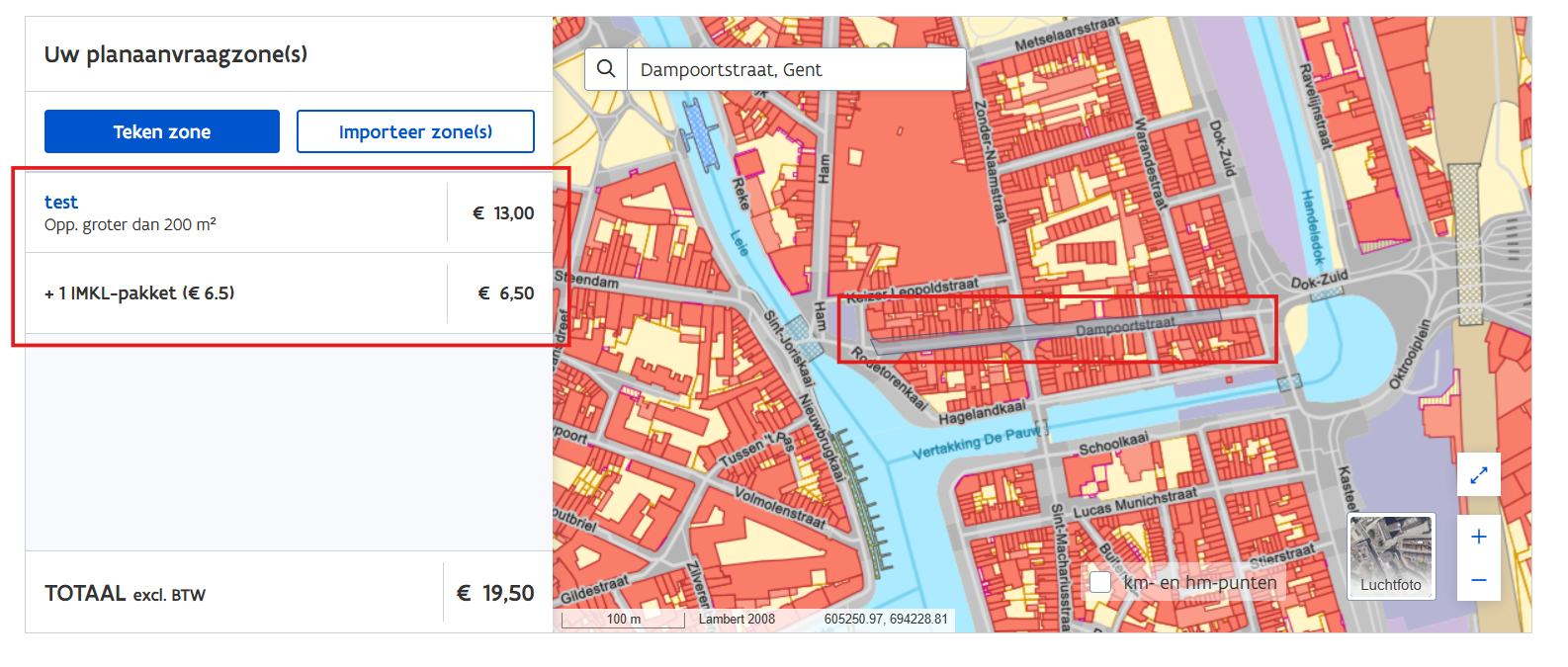Click the 100 m scale bar

623,620
